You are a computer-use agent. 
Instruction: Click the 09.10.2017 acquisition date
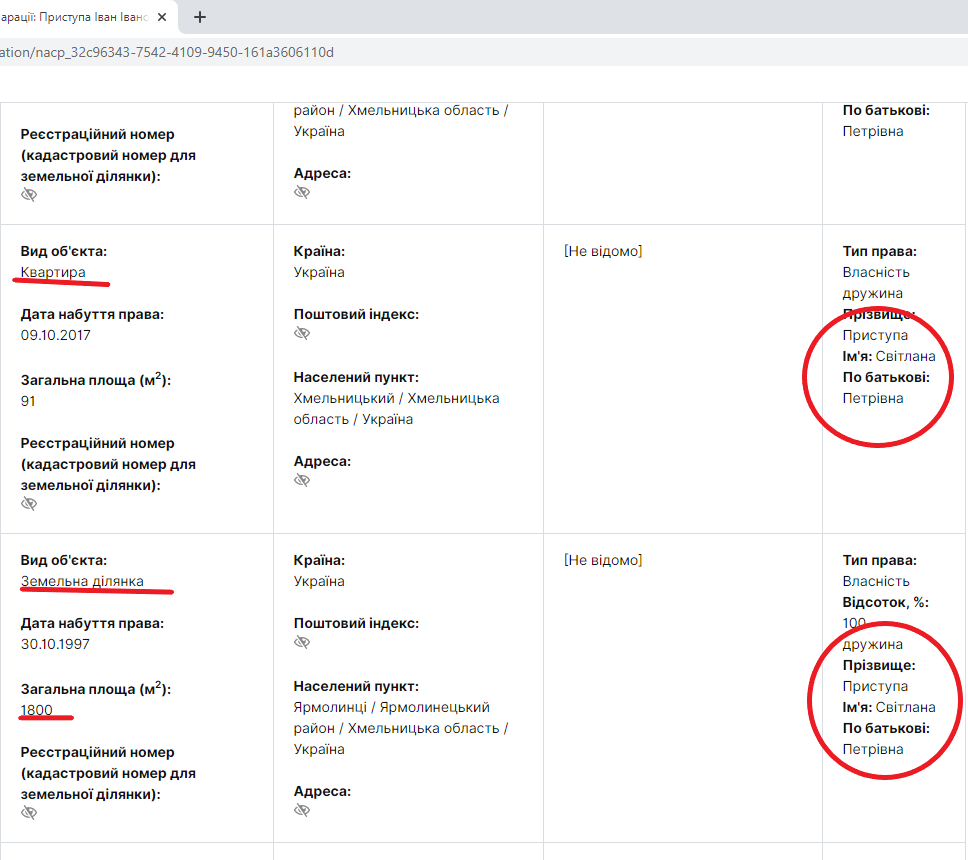pos(55,335)
